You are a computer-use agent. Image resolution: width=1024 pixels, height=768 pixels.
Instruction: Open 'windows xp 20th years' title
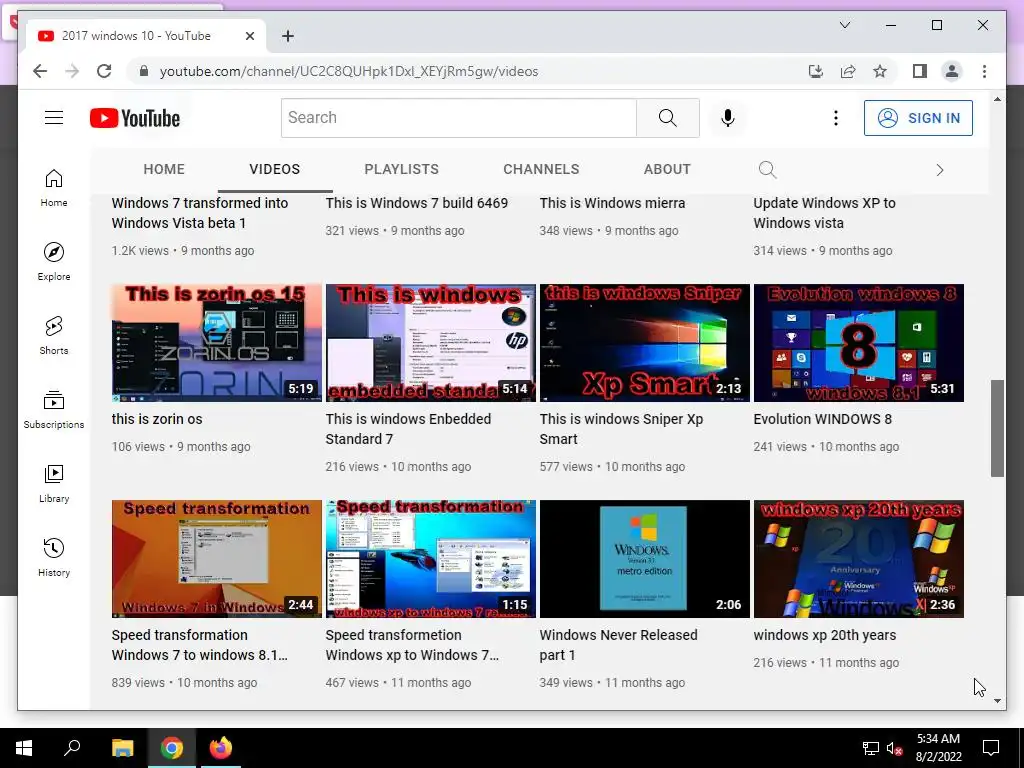[824, 635]
